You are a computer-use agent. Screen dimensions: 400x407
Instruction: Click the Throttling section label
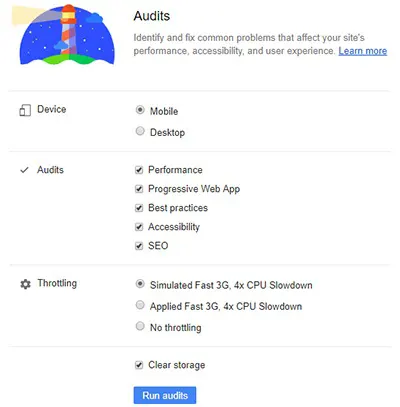click(x=57, y=283)
